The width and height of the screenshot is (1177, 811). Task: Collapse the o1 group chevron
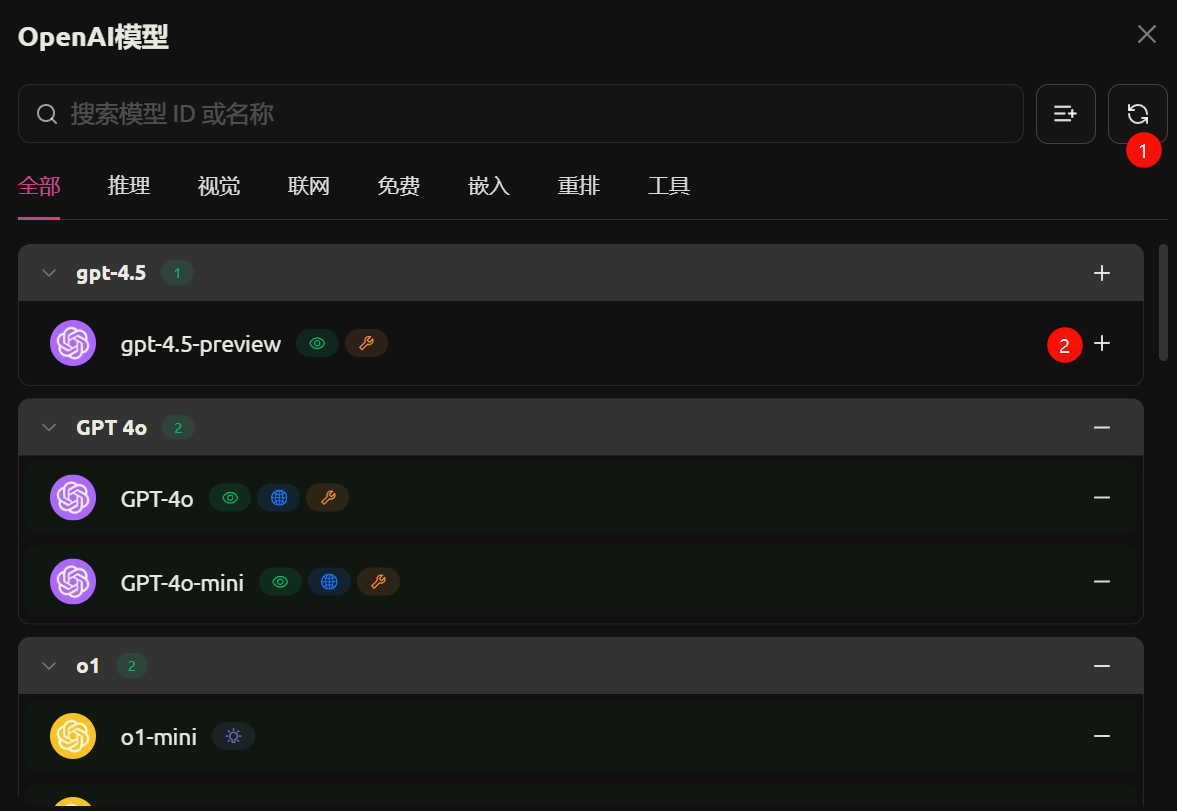[49, 666]
